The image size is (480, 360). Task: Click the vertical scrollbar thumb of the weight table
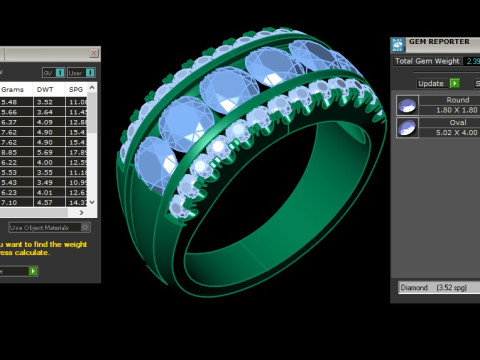coord(92,113)
